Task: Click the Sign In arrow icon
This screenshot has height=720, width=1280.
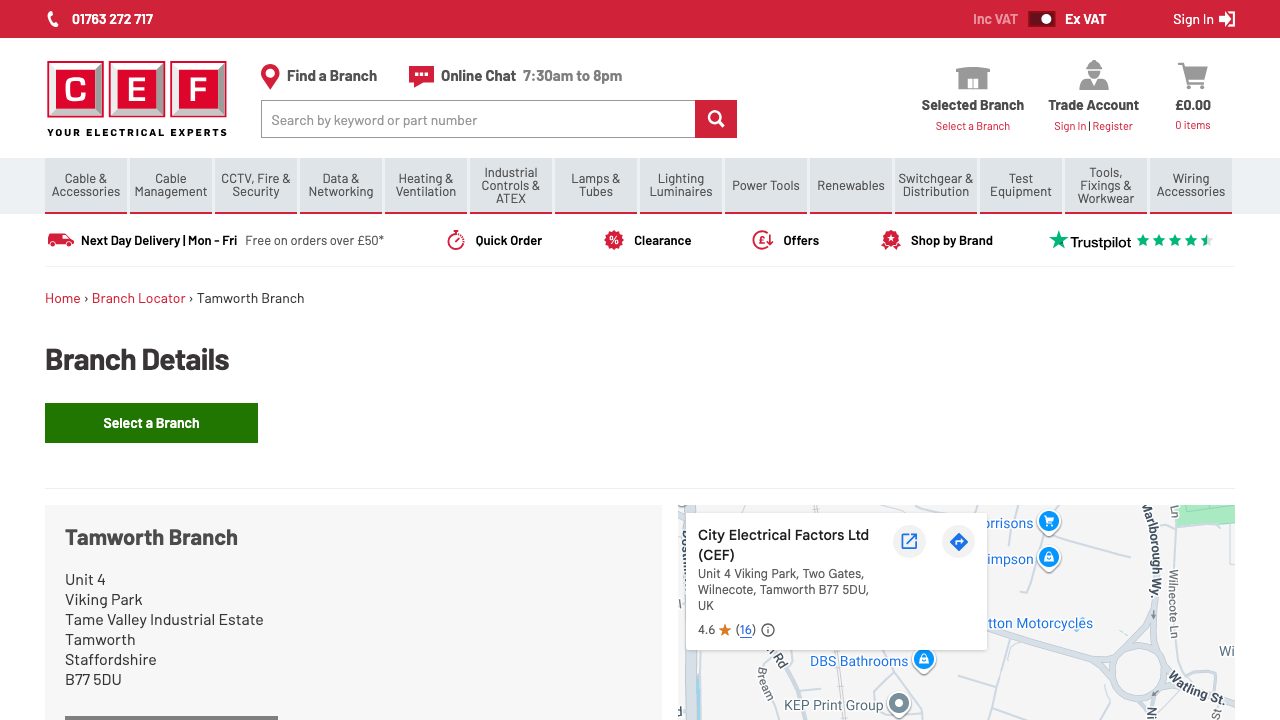Action: [x=1228, y=19]
